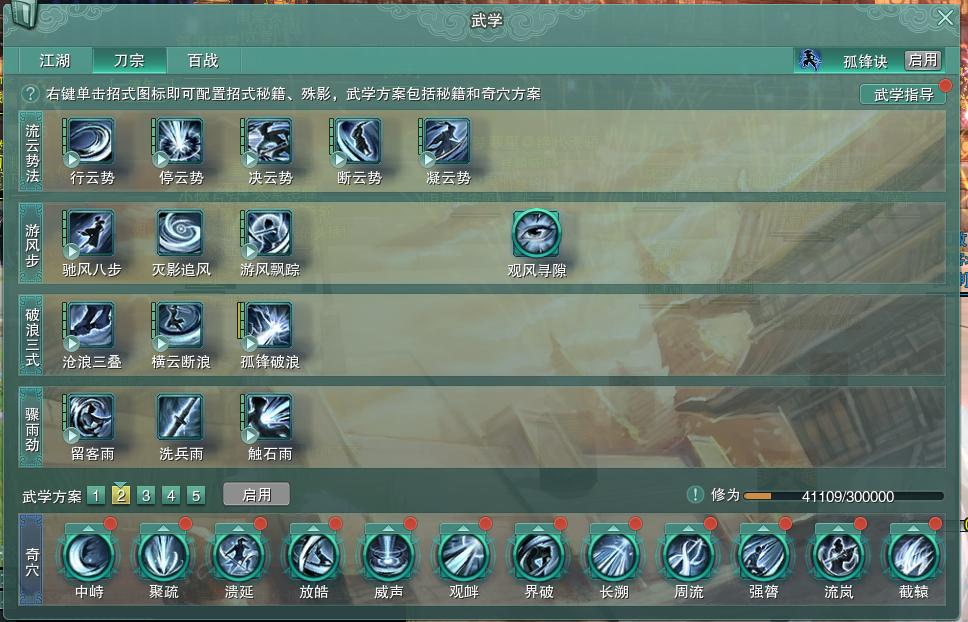Viewport: 968px width, 622px height.
Task: Switch to martial scheme 3
Action: [146, 496]
